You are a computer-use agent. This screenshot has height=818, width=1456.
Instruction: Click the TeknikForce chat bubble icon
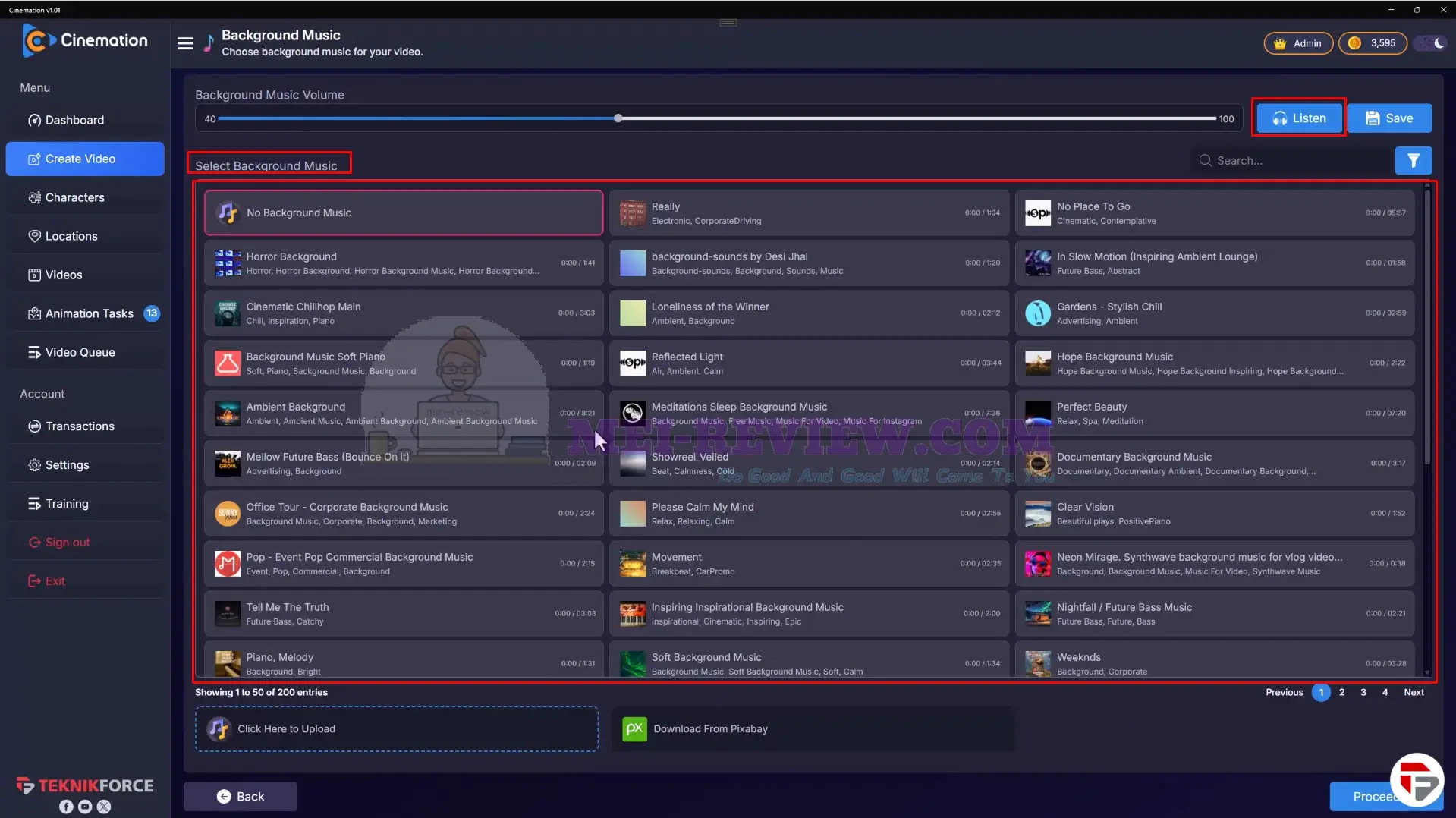(x=1417, y=781)
